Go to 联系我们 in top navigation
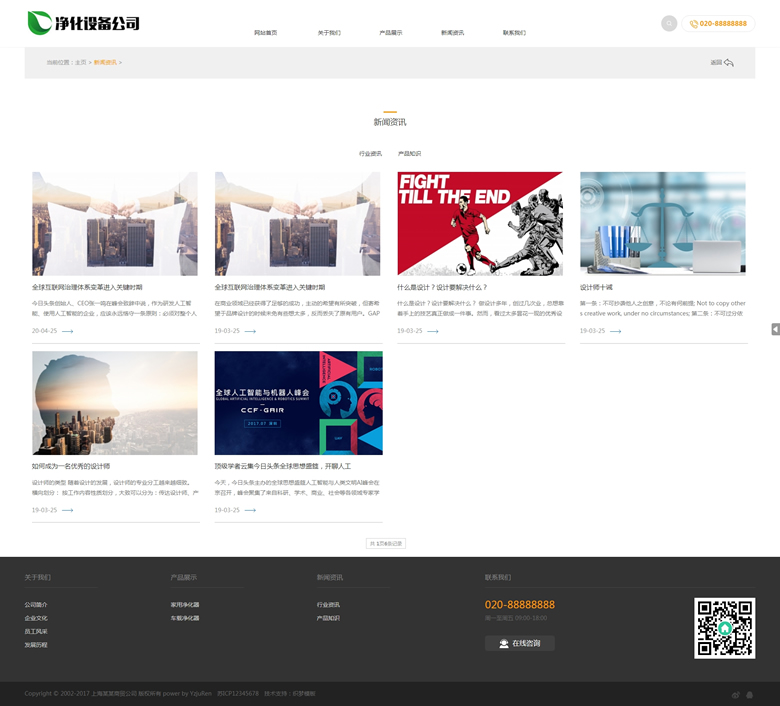The height and width of the screenshot is (706, 780). pos(514,33)
